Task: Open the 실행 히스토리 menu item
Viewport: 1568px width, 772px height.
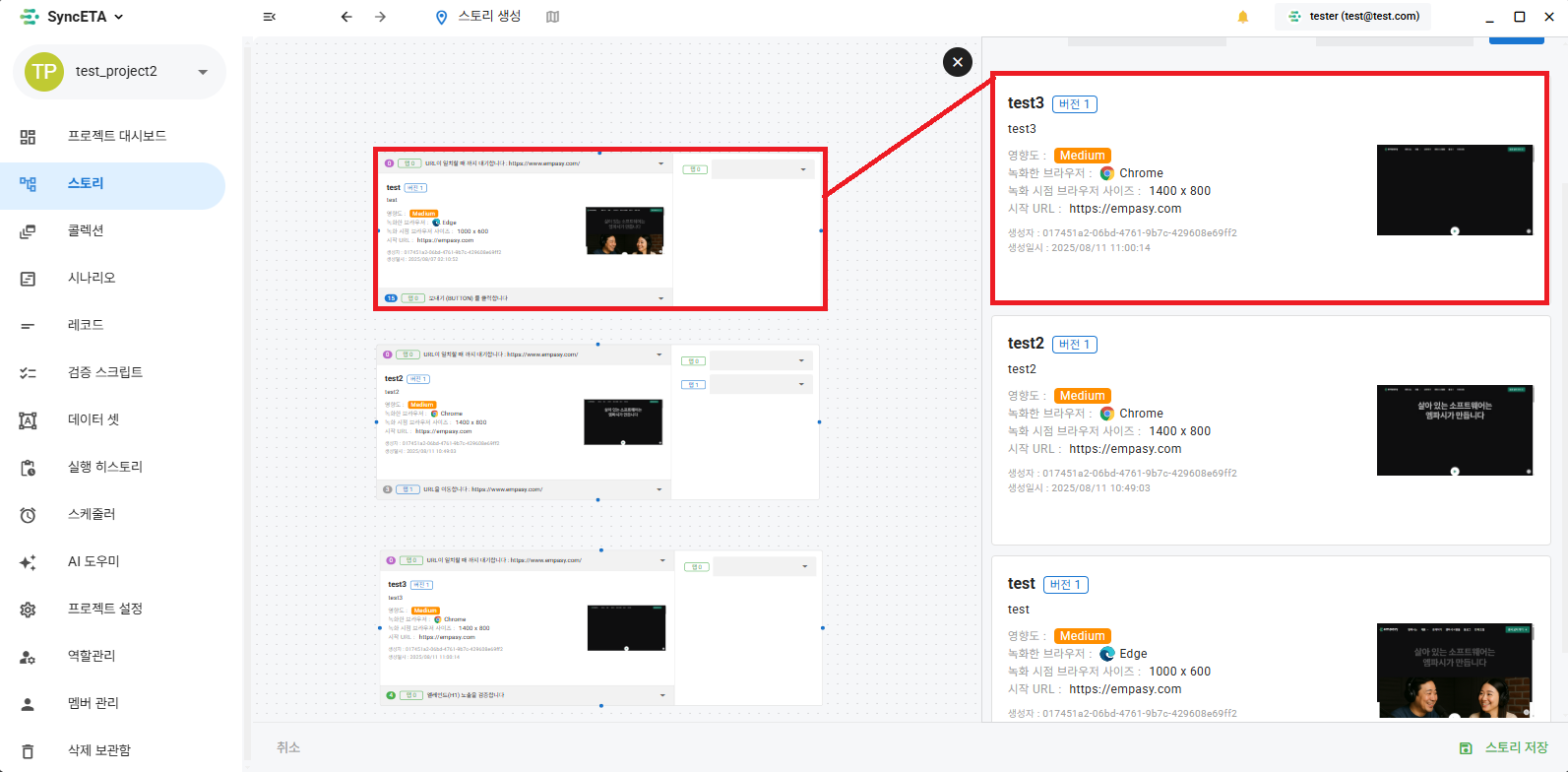Action: (x=104, y=467)
